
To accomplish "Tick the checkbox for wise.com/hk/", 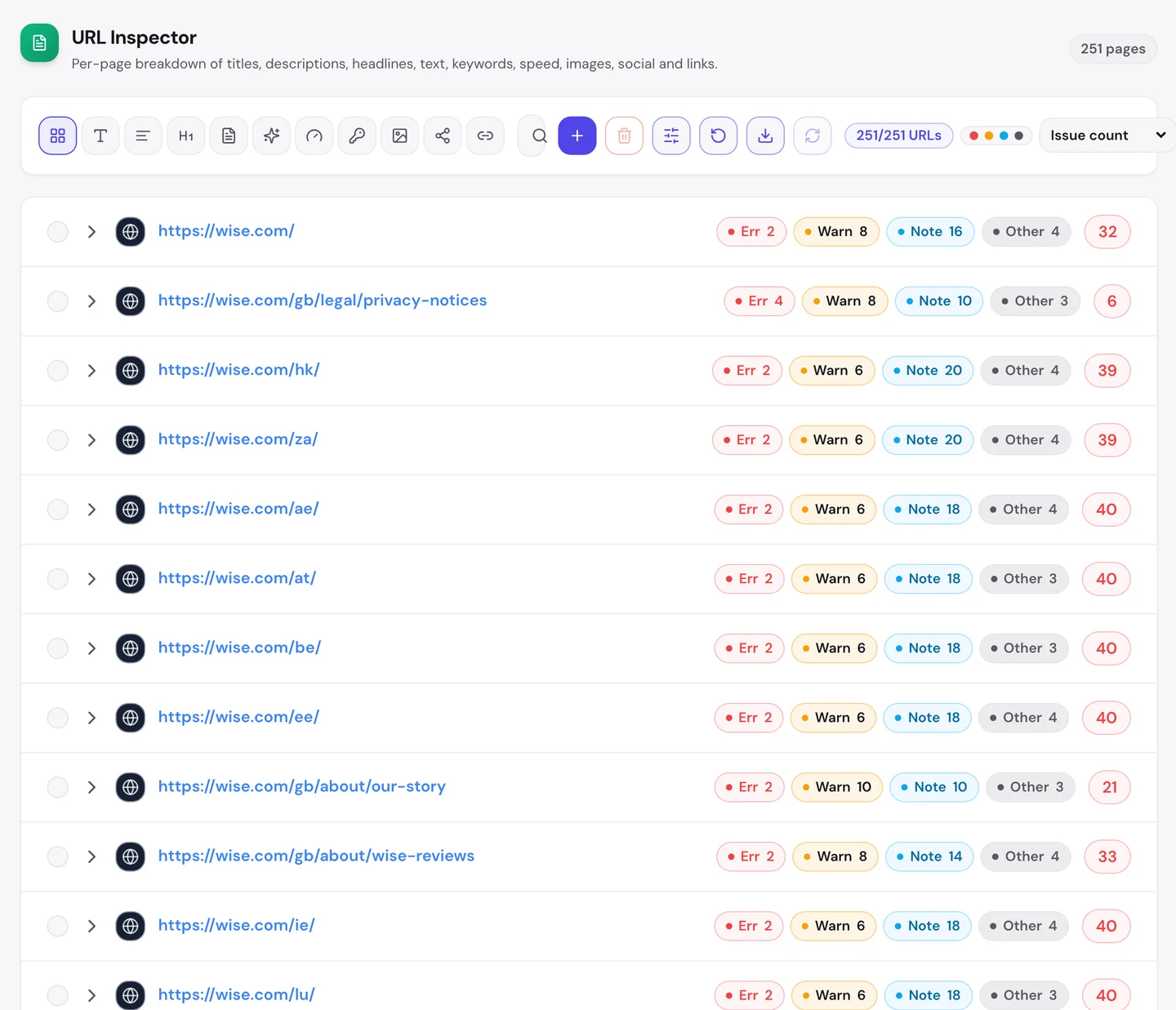I will coord(58,371).
